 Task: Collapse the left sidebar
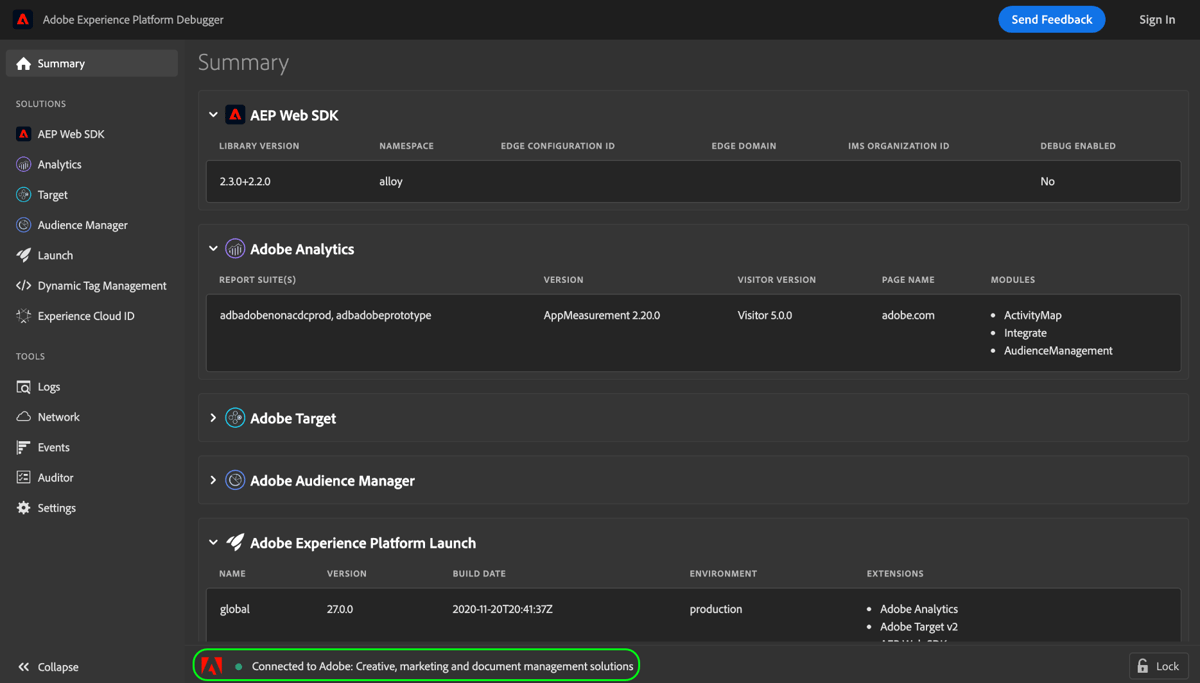tap(47, 666)
